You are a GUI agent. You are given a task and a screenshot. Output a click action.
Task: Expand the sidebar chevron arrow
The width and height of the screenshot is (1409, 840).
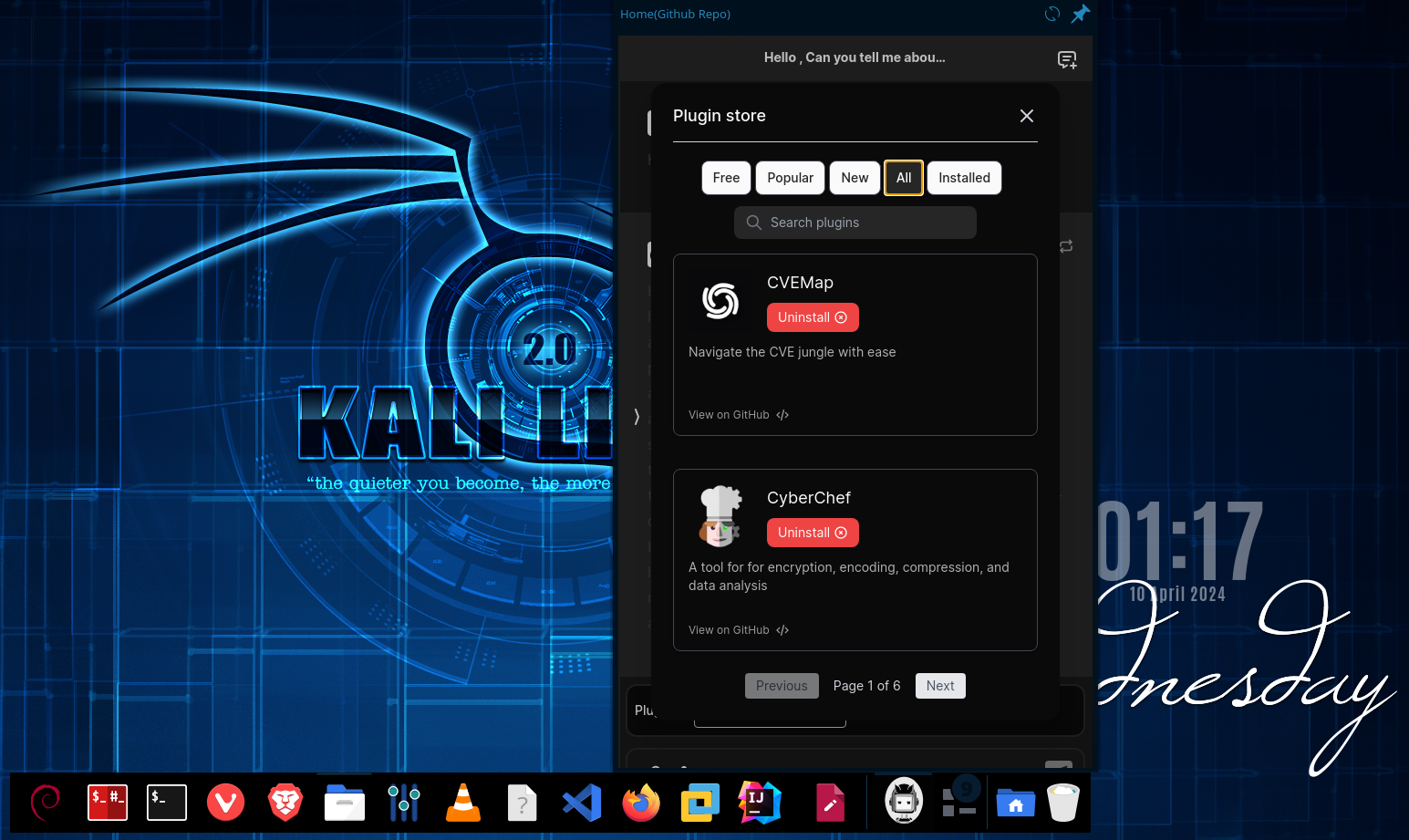click(x=637, y=417)
